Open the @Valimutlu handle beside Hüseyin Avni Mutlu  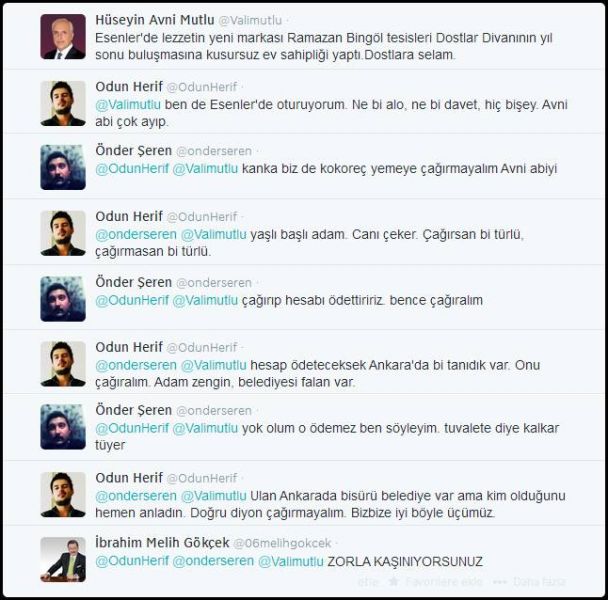[x=250, y=20]
